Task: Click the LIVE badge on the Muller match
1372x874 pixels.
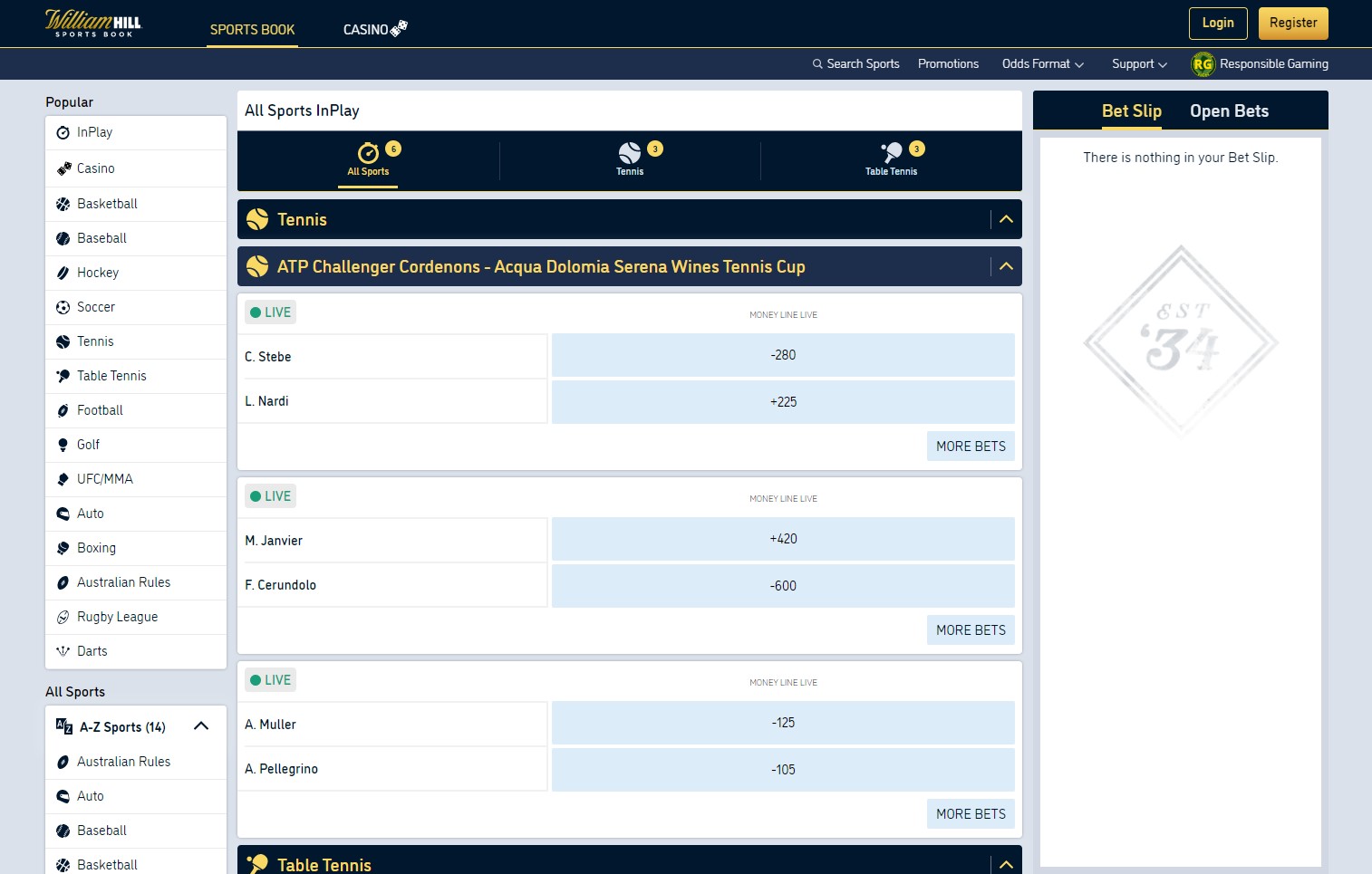Action: [x=270, y=680]
